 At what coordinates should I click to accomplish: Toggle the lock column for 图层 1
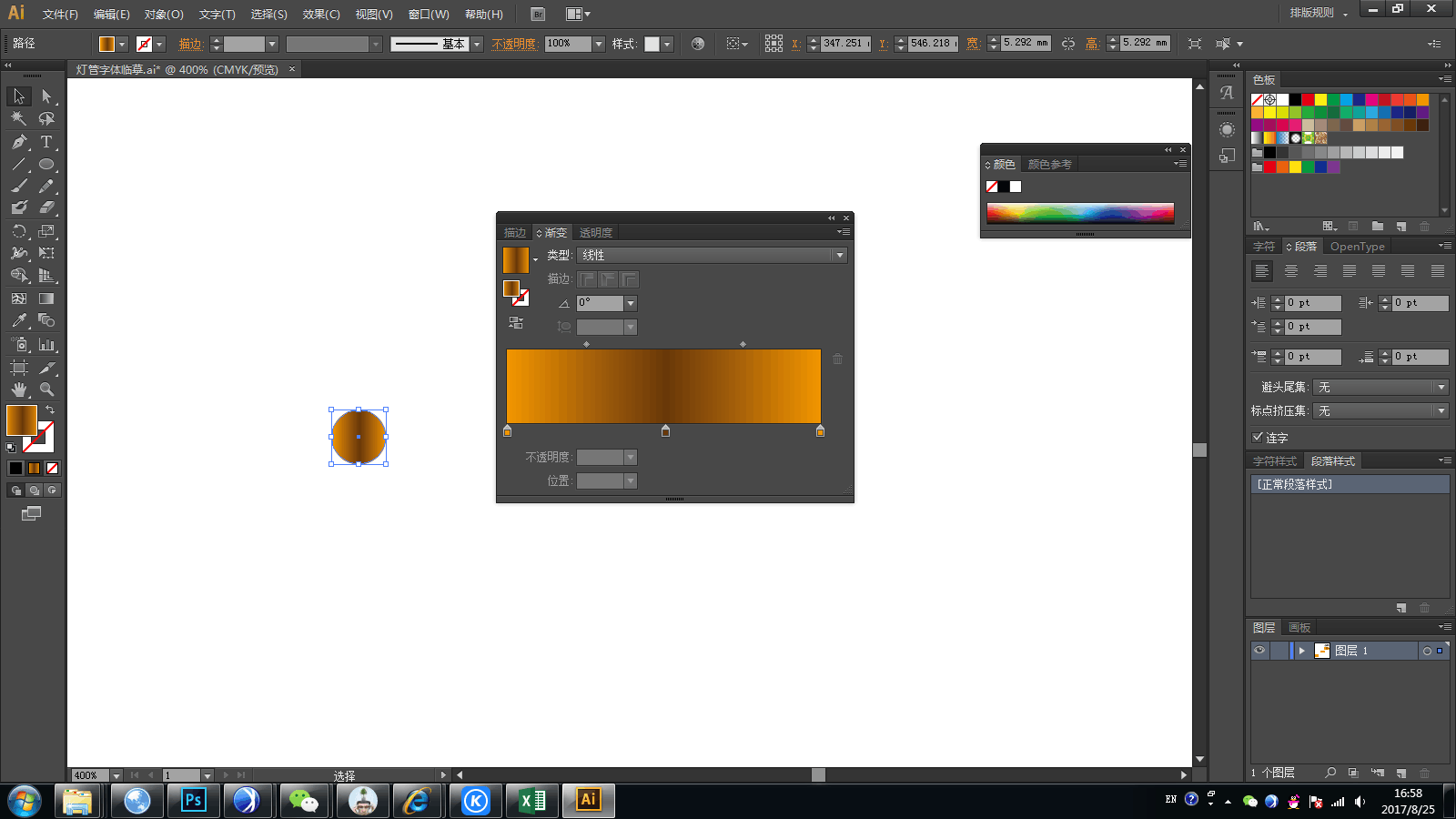(x=1278, y=651)
